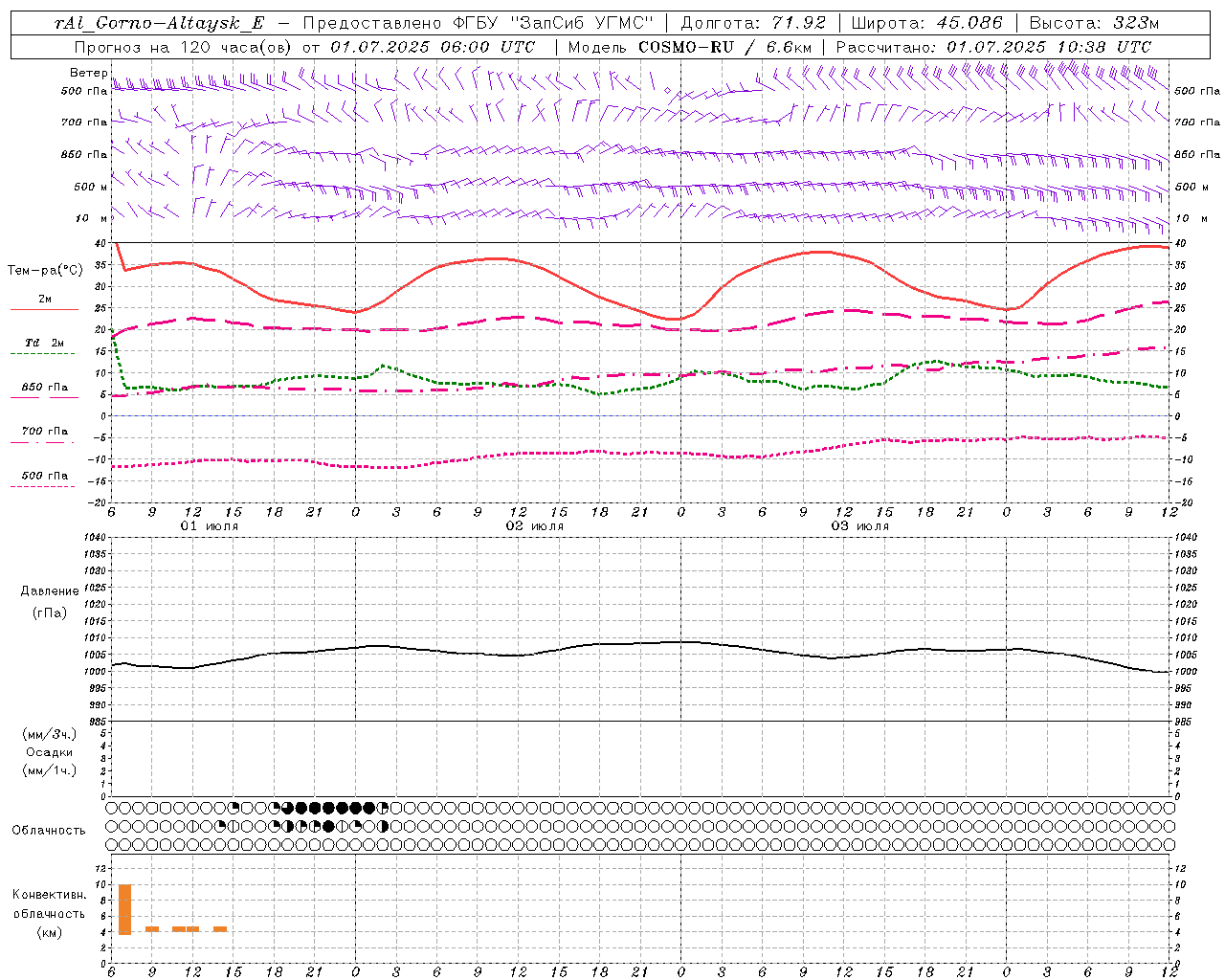
Task: Click the text Предоставлено ФГБУ "ЗапСиб УГМС"
Action: click(477, 23)
